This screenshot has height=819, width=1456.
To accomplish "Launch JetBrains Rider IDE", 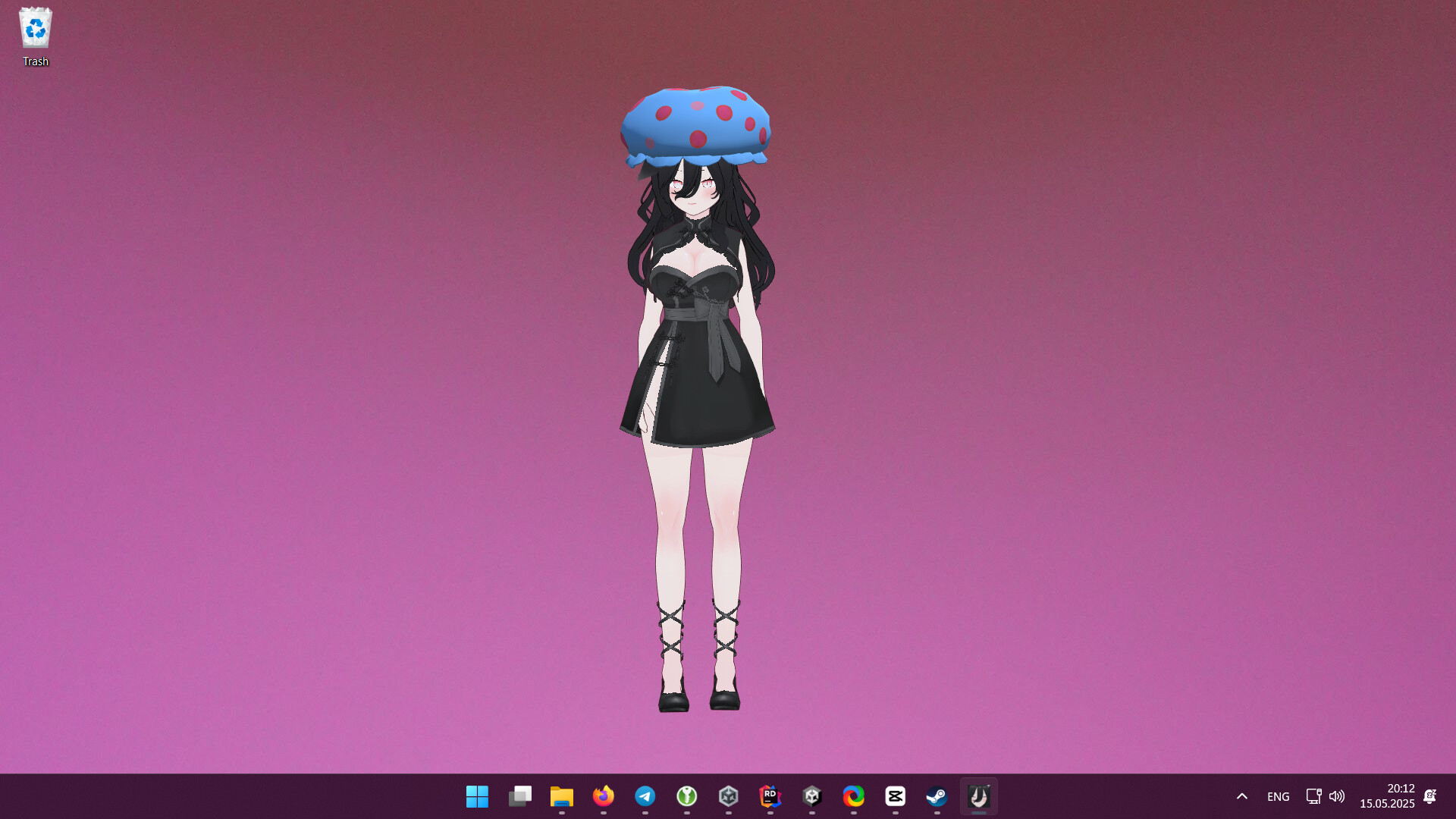I will (x=771, y=796).
